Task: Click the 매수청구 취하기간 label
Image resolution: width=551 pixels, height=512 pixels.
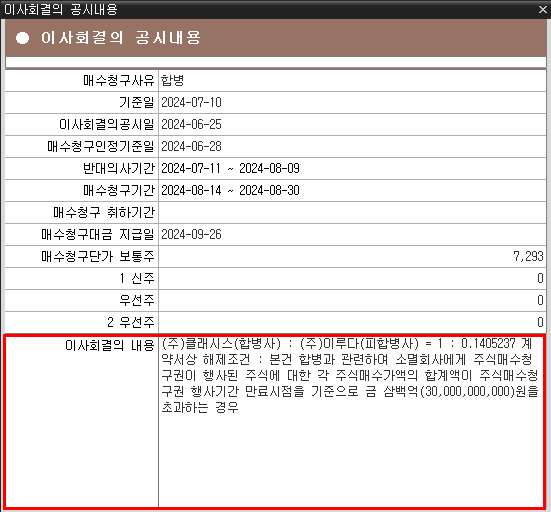Action: click(104, 212)
